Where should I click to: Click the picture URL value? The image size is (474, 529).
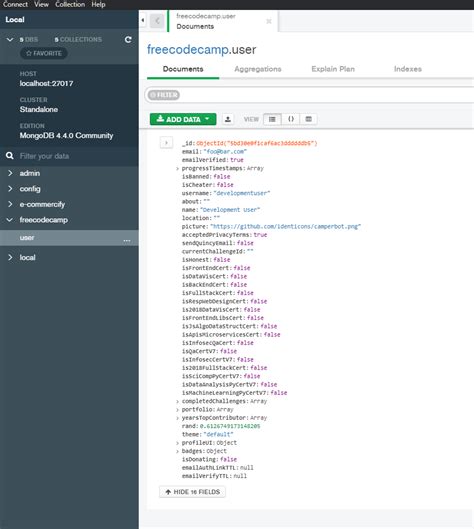click(285, 226)
